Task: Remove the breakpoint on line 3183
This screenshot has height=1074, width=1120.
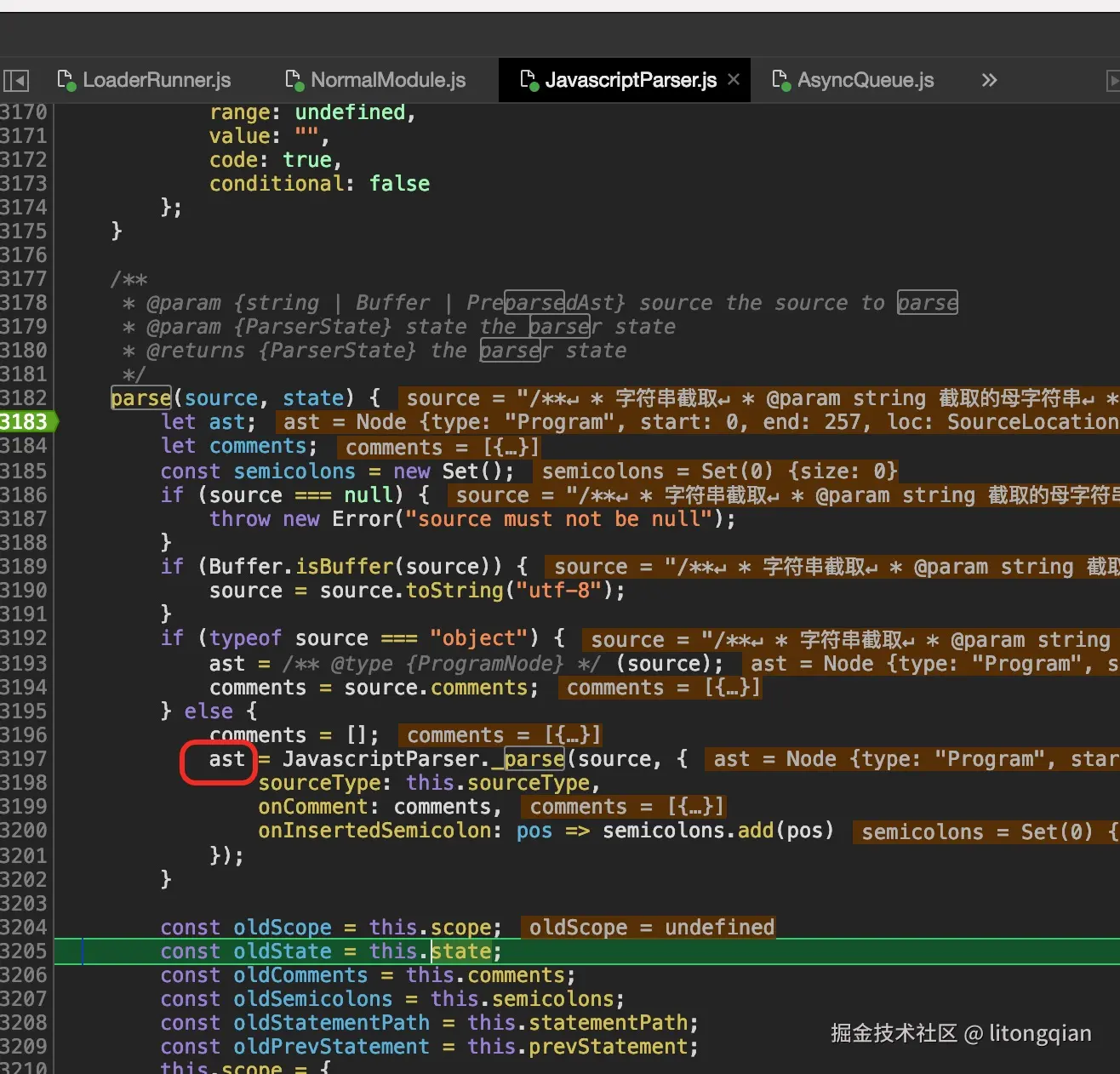Action: (x=25, y=421)
